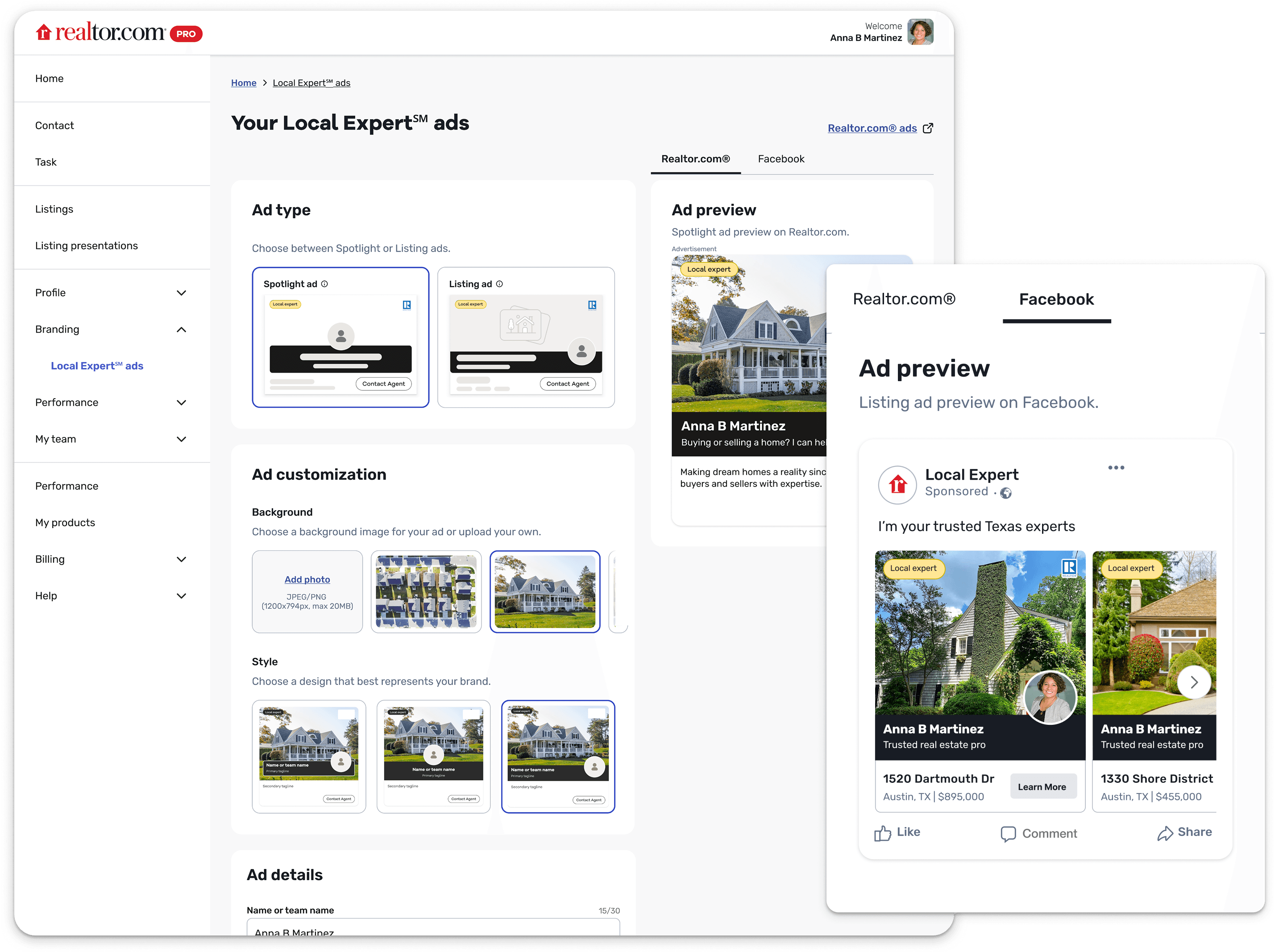Viewport: 1279px width, 952px height.
Task: Select Realtor.com® tab in the floating panel
Action: tap(904, 299)
